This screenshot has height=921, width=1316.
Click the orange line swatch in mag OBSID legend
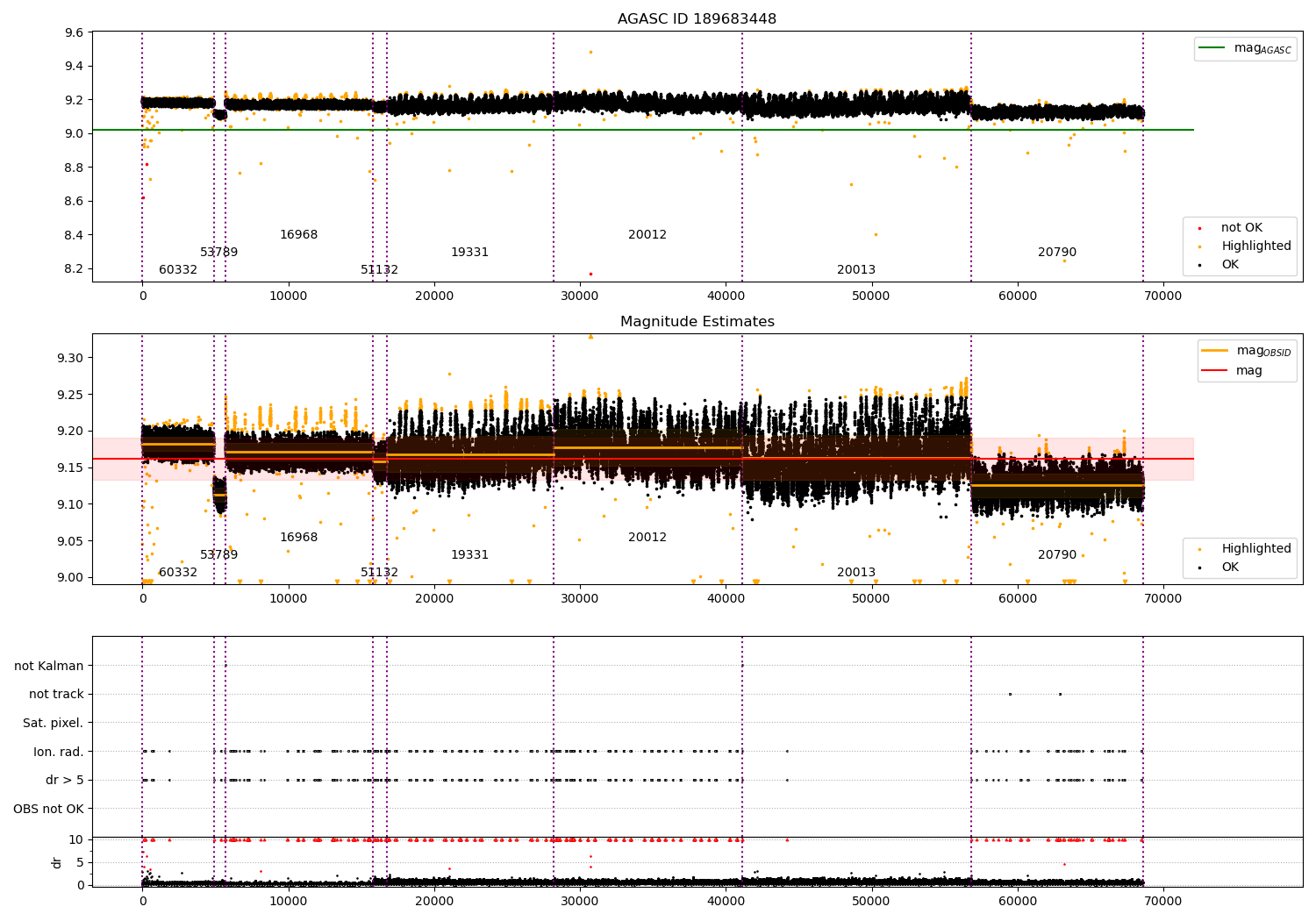coord(1214,350)
